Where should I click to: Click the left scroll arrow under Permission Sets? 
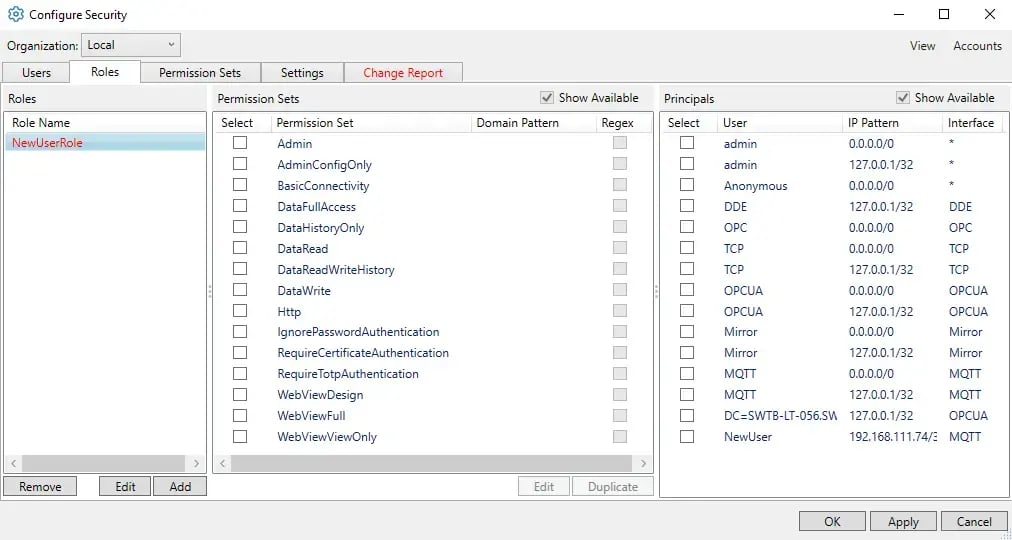(x=222, y=463)
